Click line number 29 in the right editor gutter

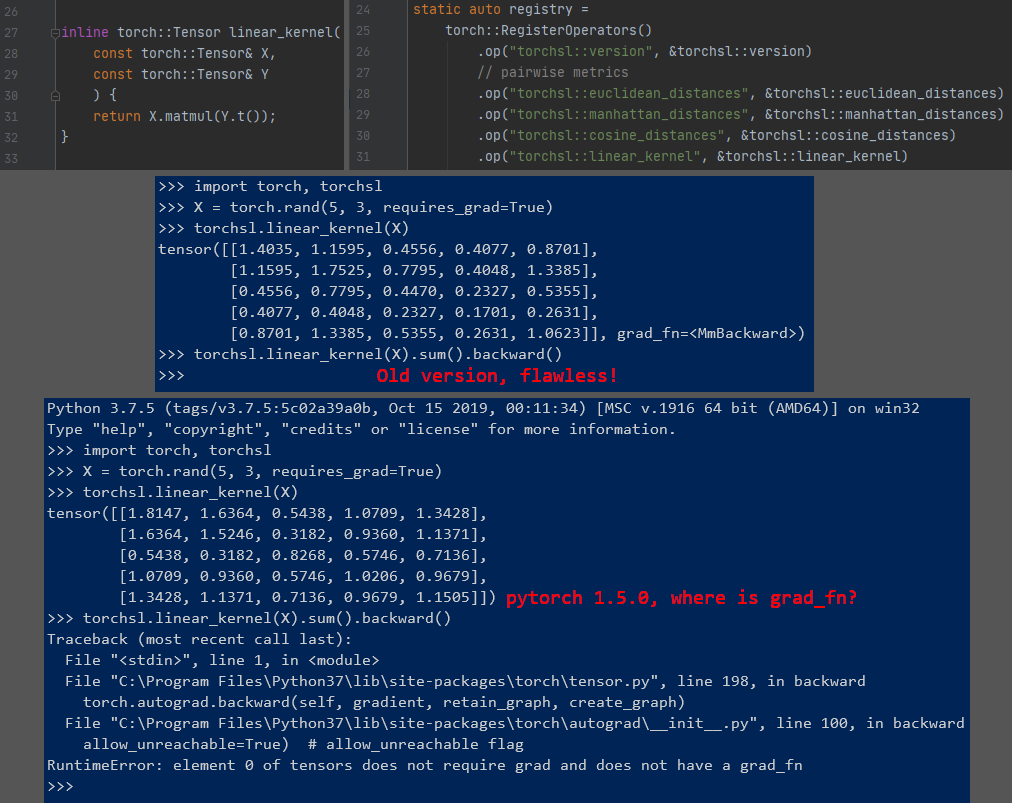click(363, 115)
